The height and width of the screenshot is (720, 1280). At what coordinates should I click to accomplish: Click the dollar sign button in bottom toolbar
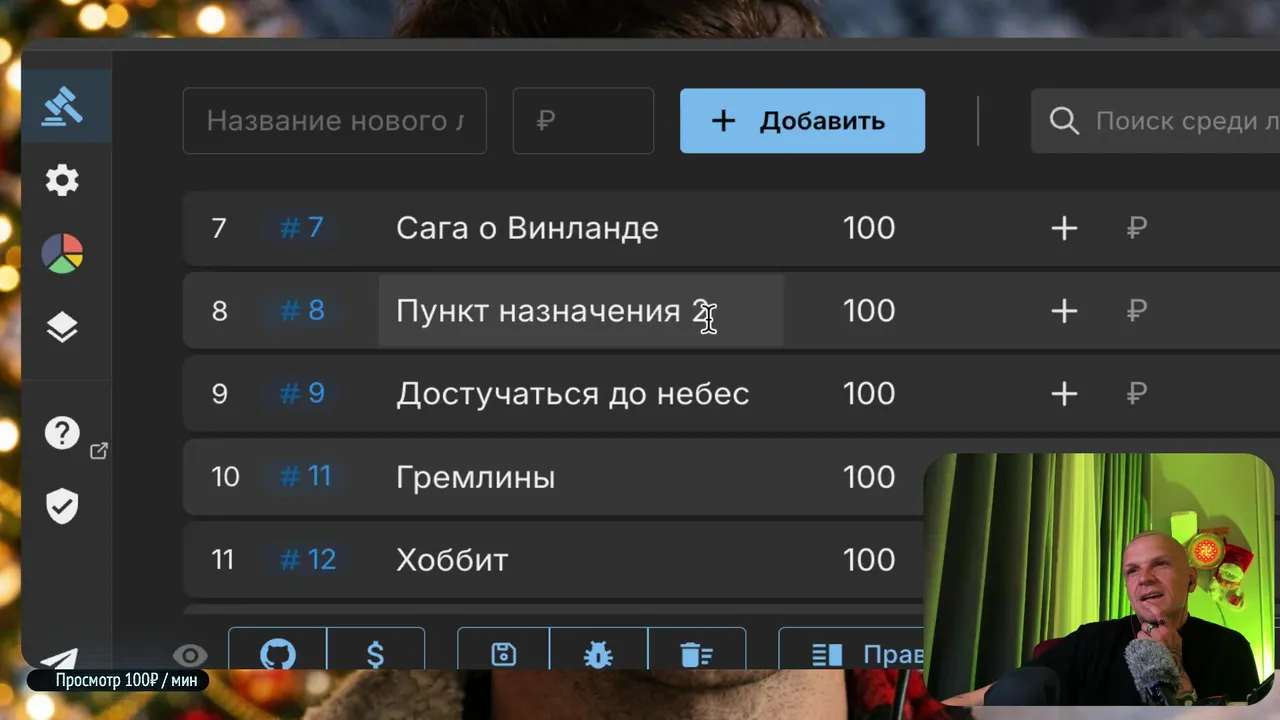pos(376,650)
